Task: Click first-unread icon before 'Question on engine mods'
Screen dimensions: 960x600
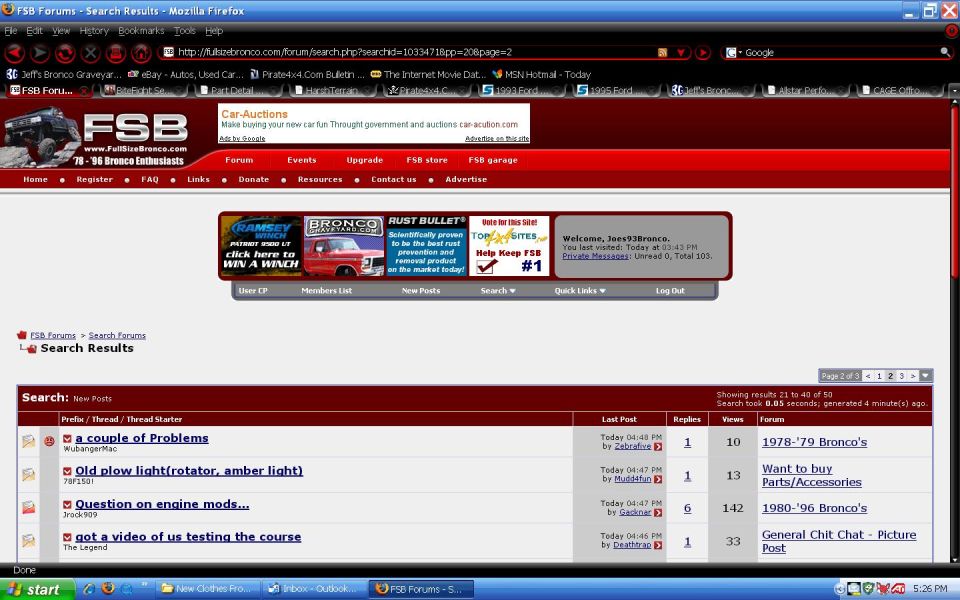Action: point(67,505)
